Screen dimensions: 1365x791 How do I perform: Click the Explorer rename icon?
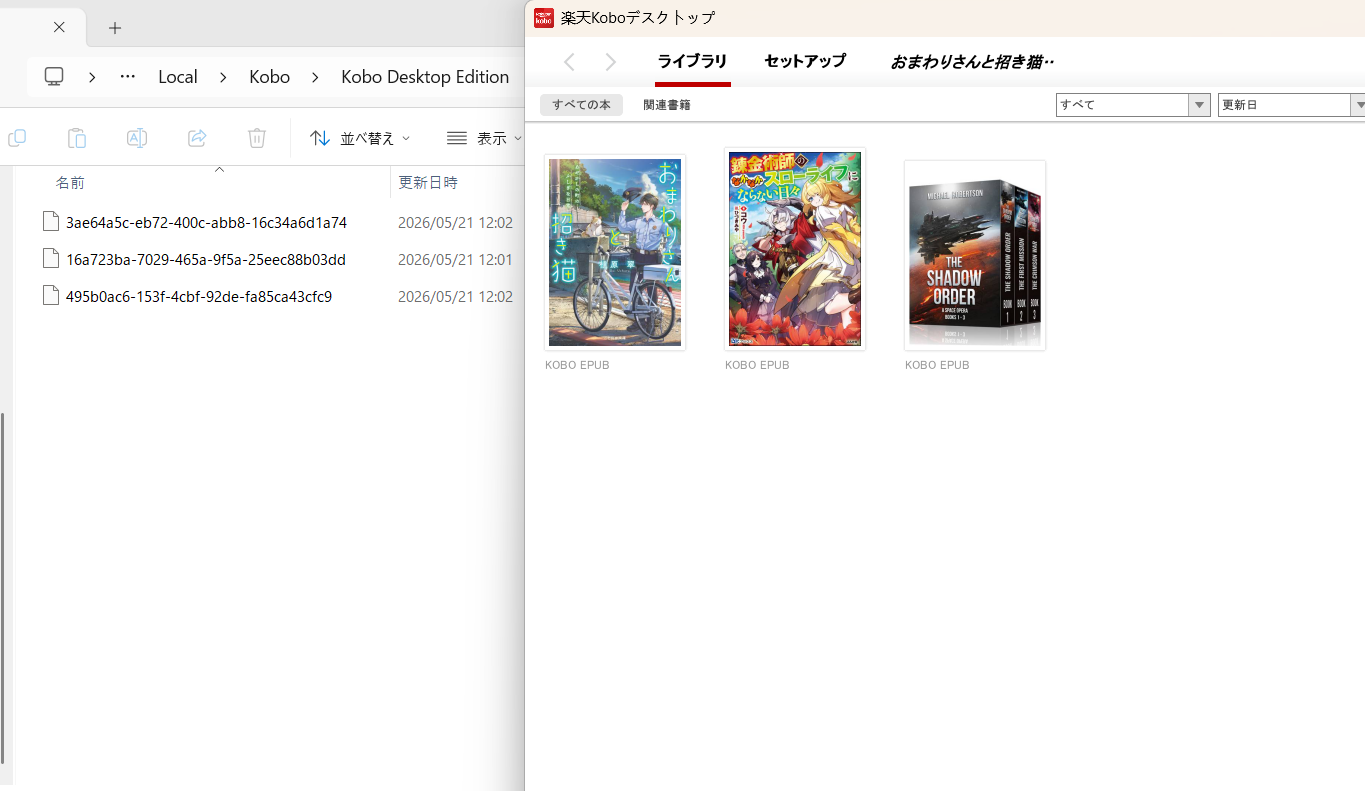click(137, 138)
